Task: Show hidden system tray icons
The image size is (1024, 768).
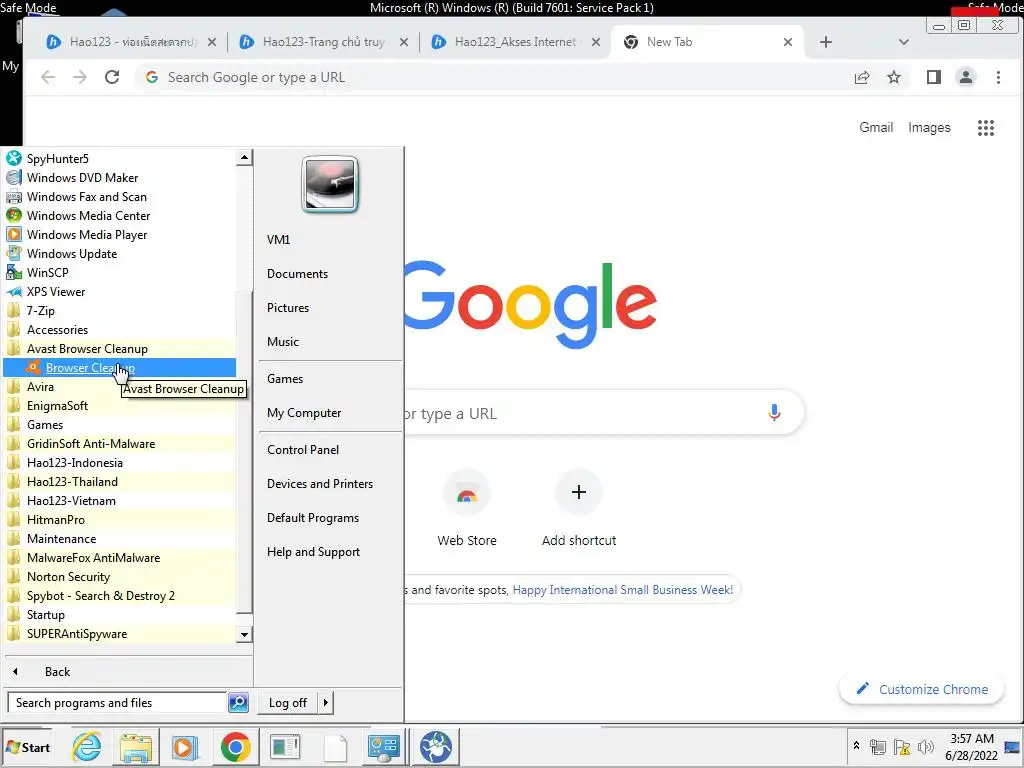Action: (856, 746)
